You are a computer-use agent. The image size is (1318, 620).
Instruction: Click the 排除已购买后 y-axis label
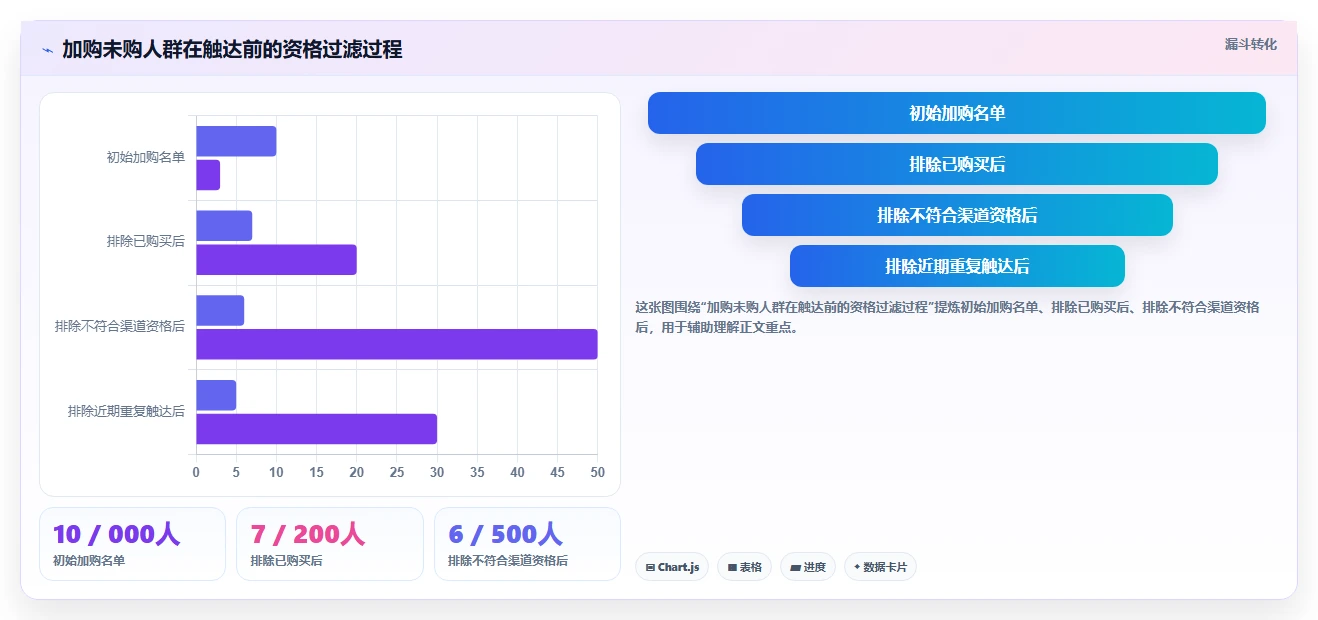(146, 241)
